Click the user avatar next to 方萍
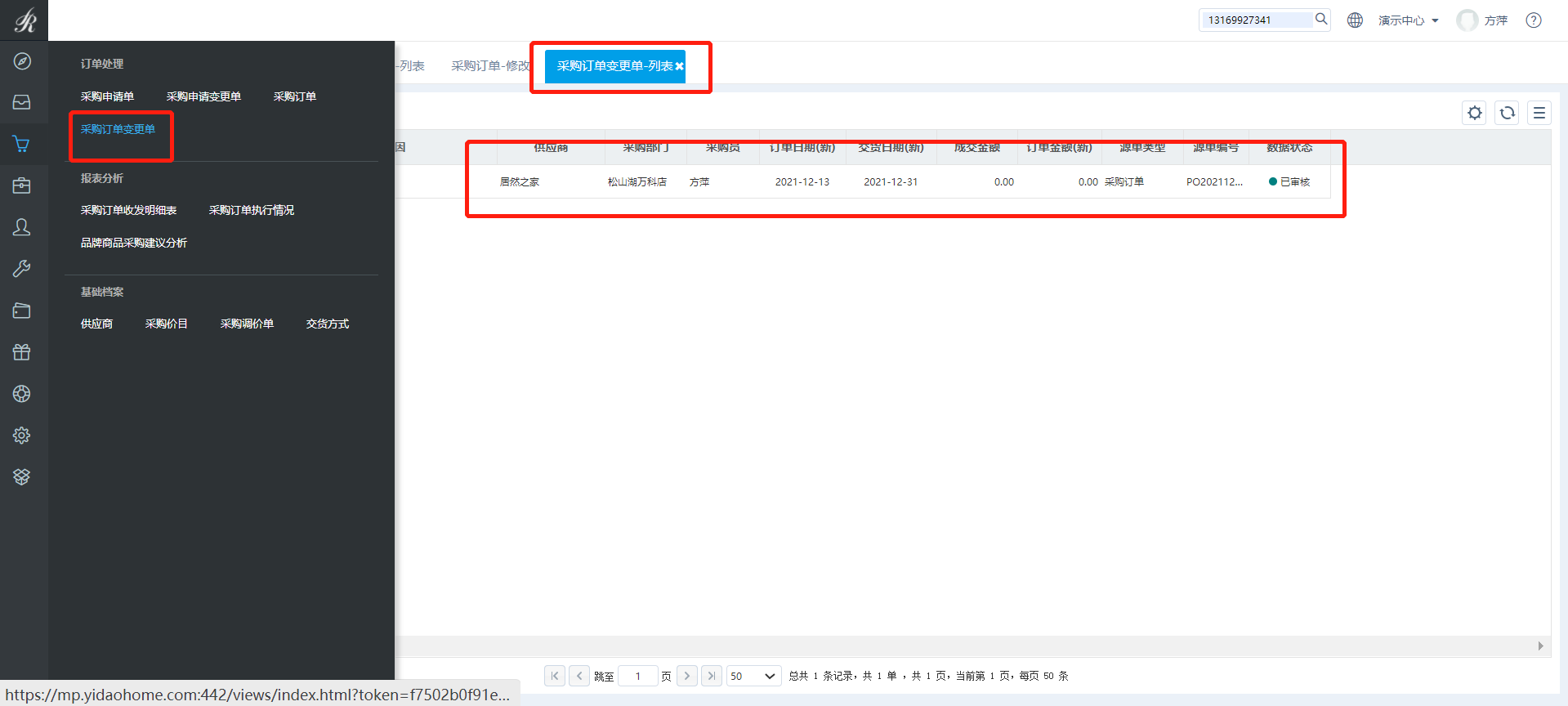Viewport: 1568px width, 706px height. [x=1467, y=20]
